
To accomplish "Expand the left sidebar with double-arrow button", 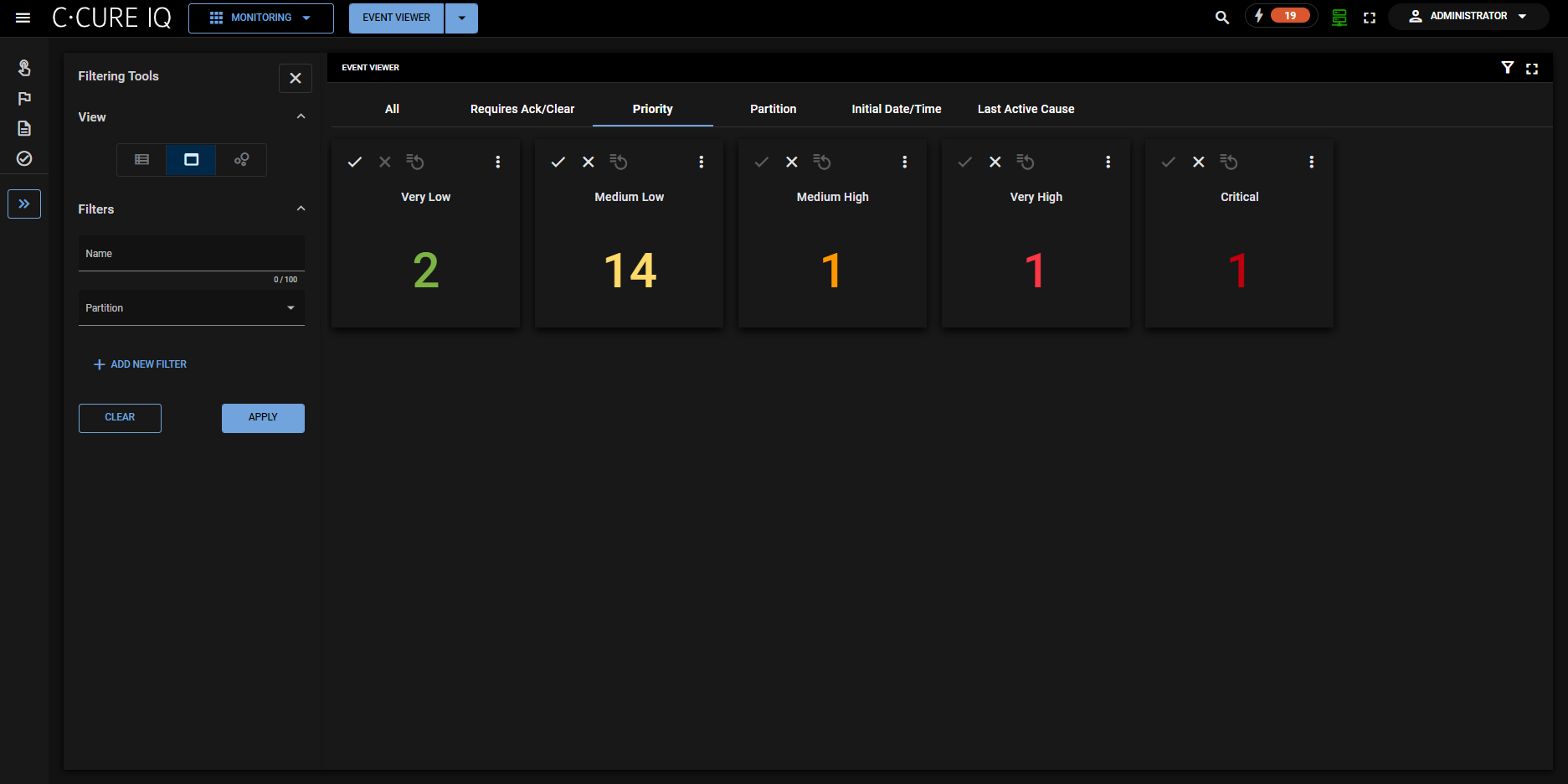I will 24,204.
